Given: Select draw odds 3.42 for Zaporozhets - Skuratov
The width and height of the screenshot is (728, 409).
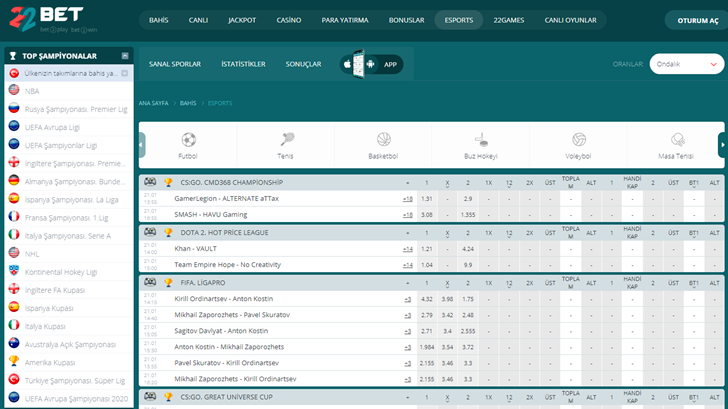Looking at the screenshot, I should click(447, 315).
